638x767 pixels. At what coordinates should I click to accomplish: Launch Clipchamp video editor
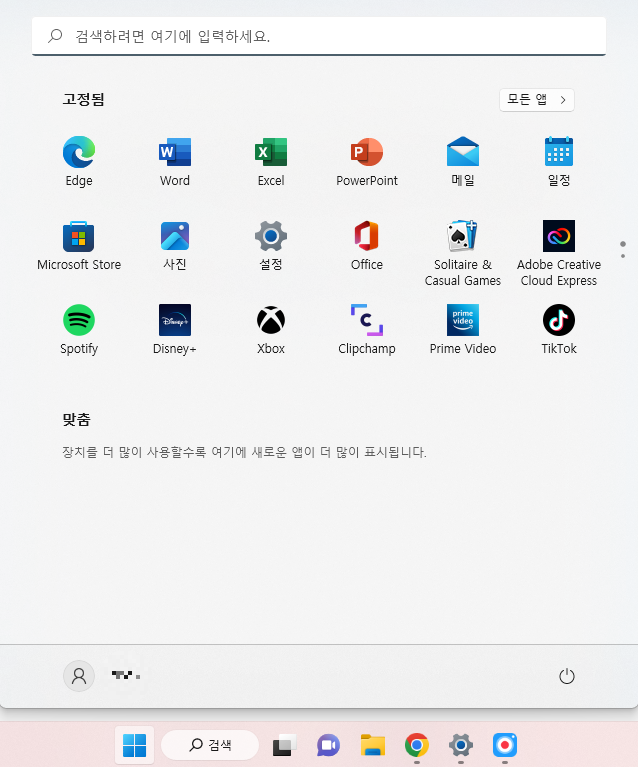(x=366, y=330)
